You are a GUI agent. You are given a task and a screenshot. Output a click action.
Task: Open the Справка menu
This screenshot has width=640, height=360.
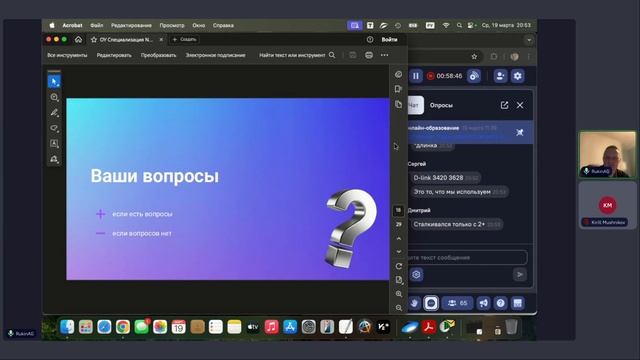click(223, 25)
